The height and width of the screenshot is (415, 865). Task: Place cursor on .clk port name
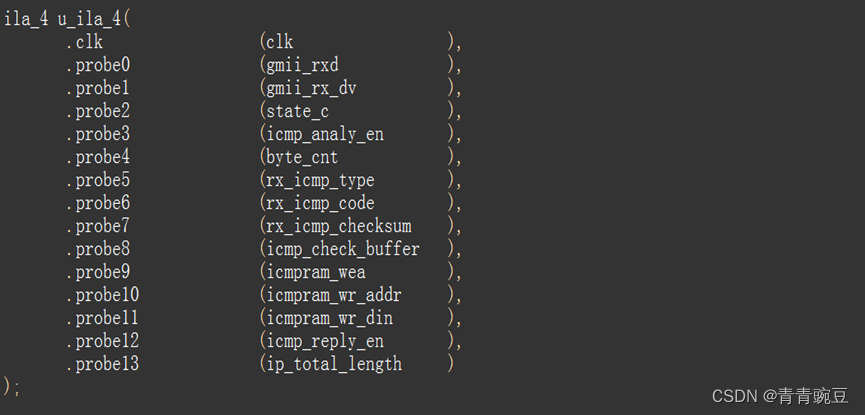pos(84,42)
